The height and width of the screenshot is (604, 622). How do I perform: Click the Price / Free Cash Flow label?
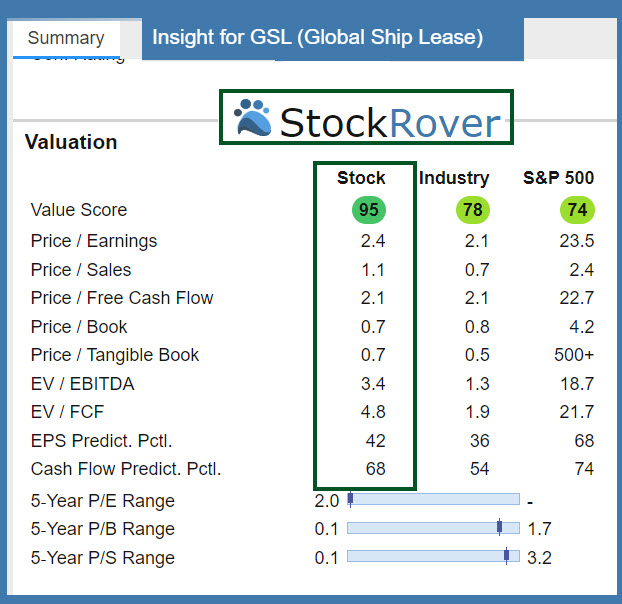122,298
